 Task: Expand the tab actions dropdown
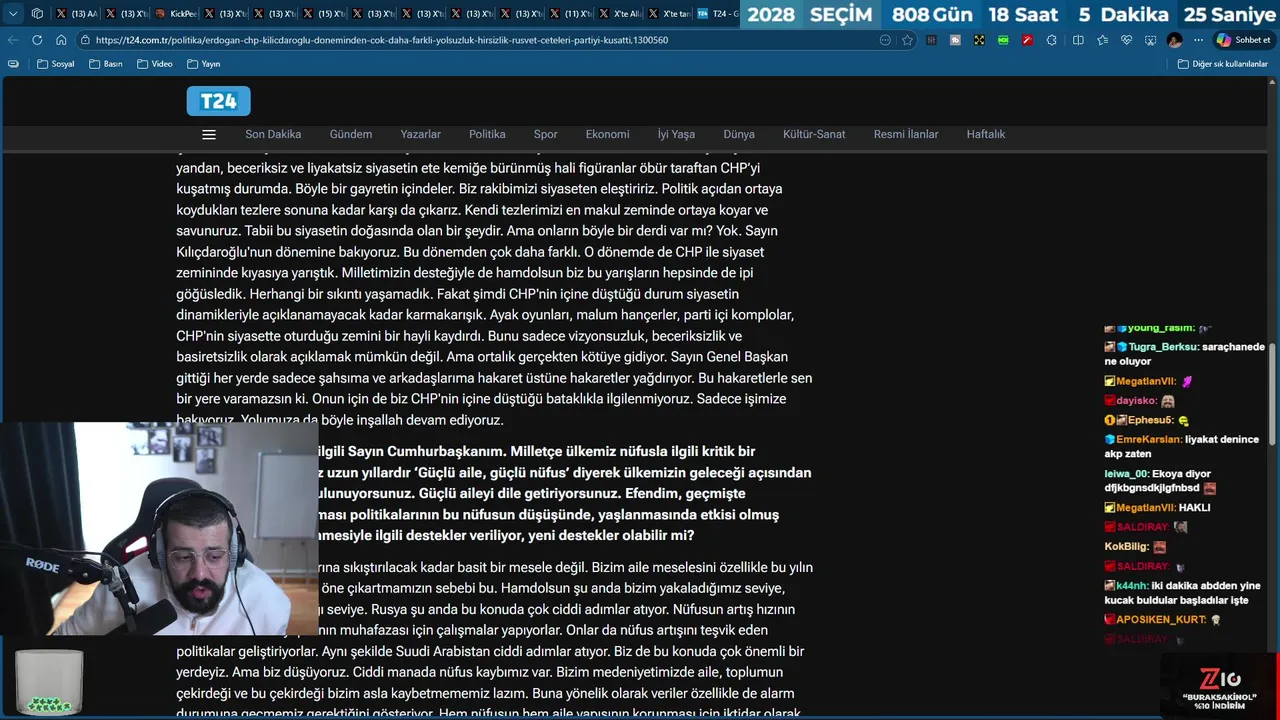(13, 14)
